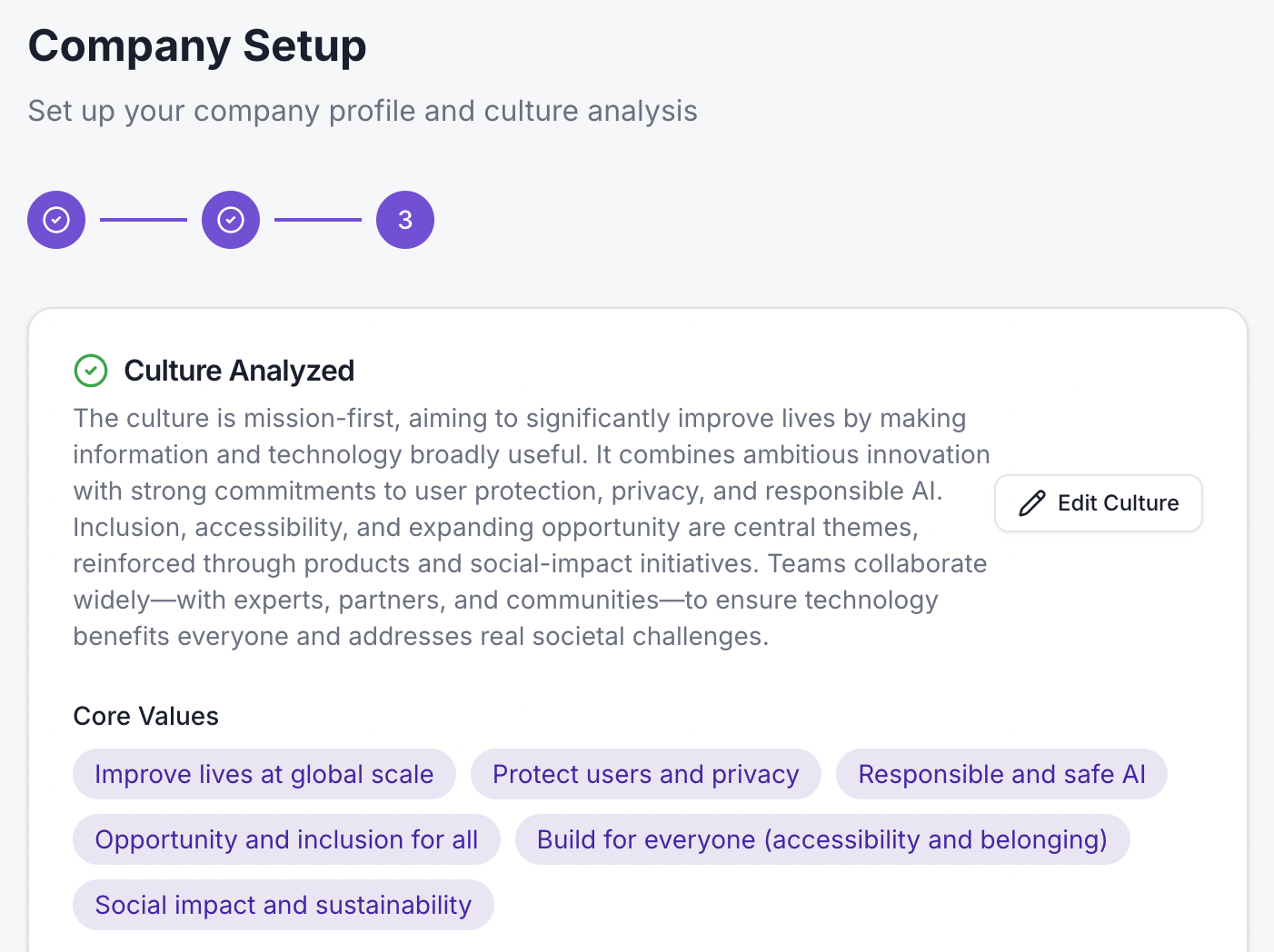Select the "Opportunity and inclusion for all" chip
1274x952 pixels.
click(286, 839)
